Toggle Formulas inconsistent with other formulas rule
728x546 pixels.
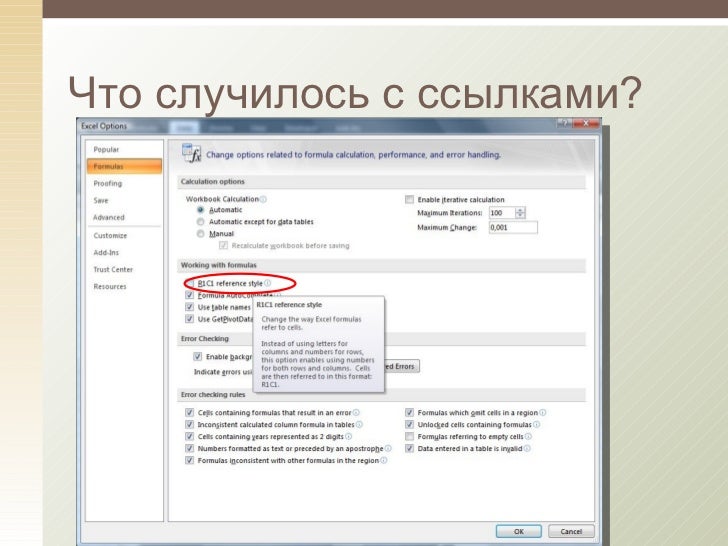pyautogui.click(x=189, y=461)
